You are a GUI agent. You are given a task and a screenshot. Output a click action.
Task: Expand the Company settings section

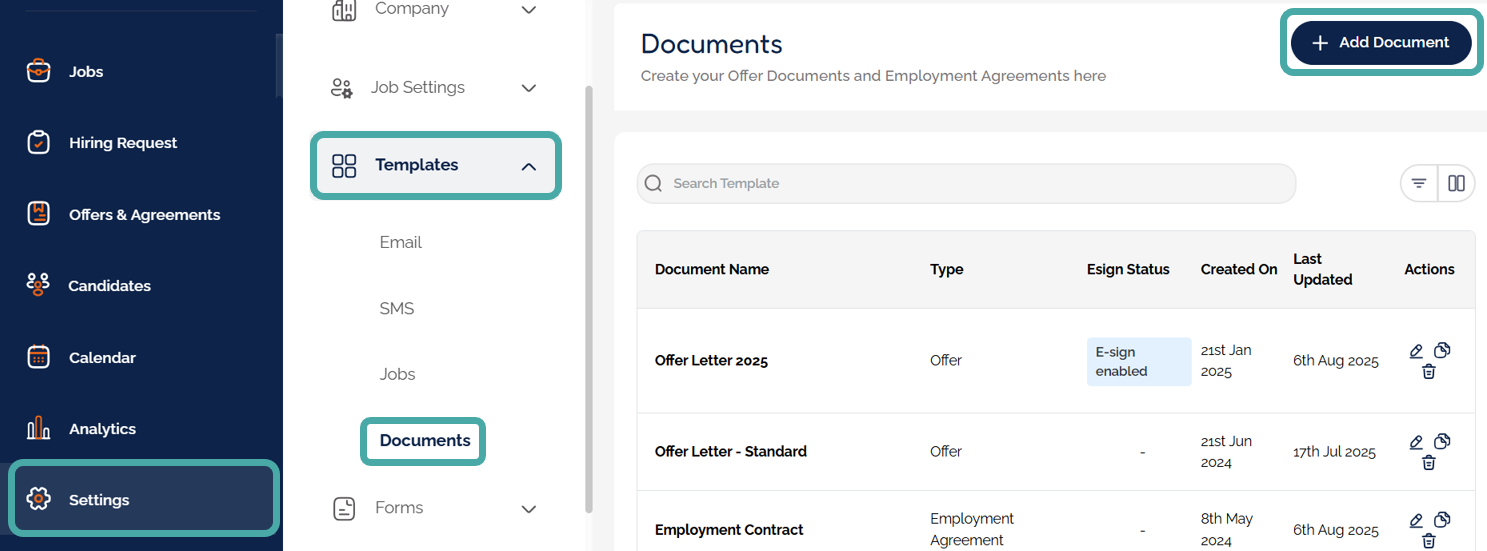click(529, 10)
